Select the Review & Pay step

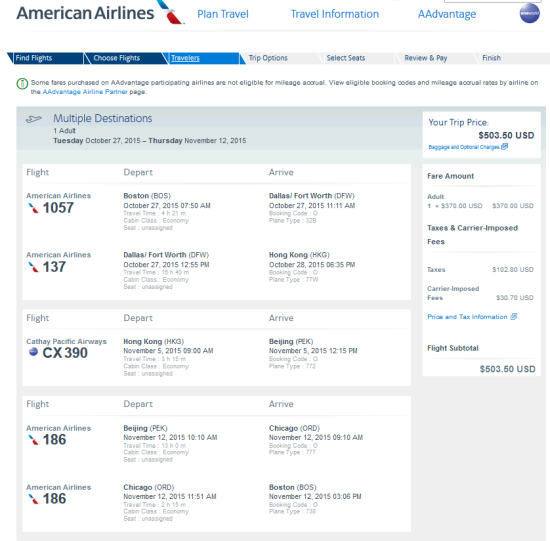point(425,58)
